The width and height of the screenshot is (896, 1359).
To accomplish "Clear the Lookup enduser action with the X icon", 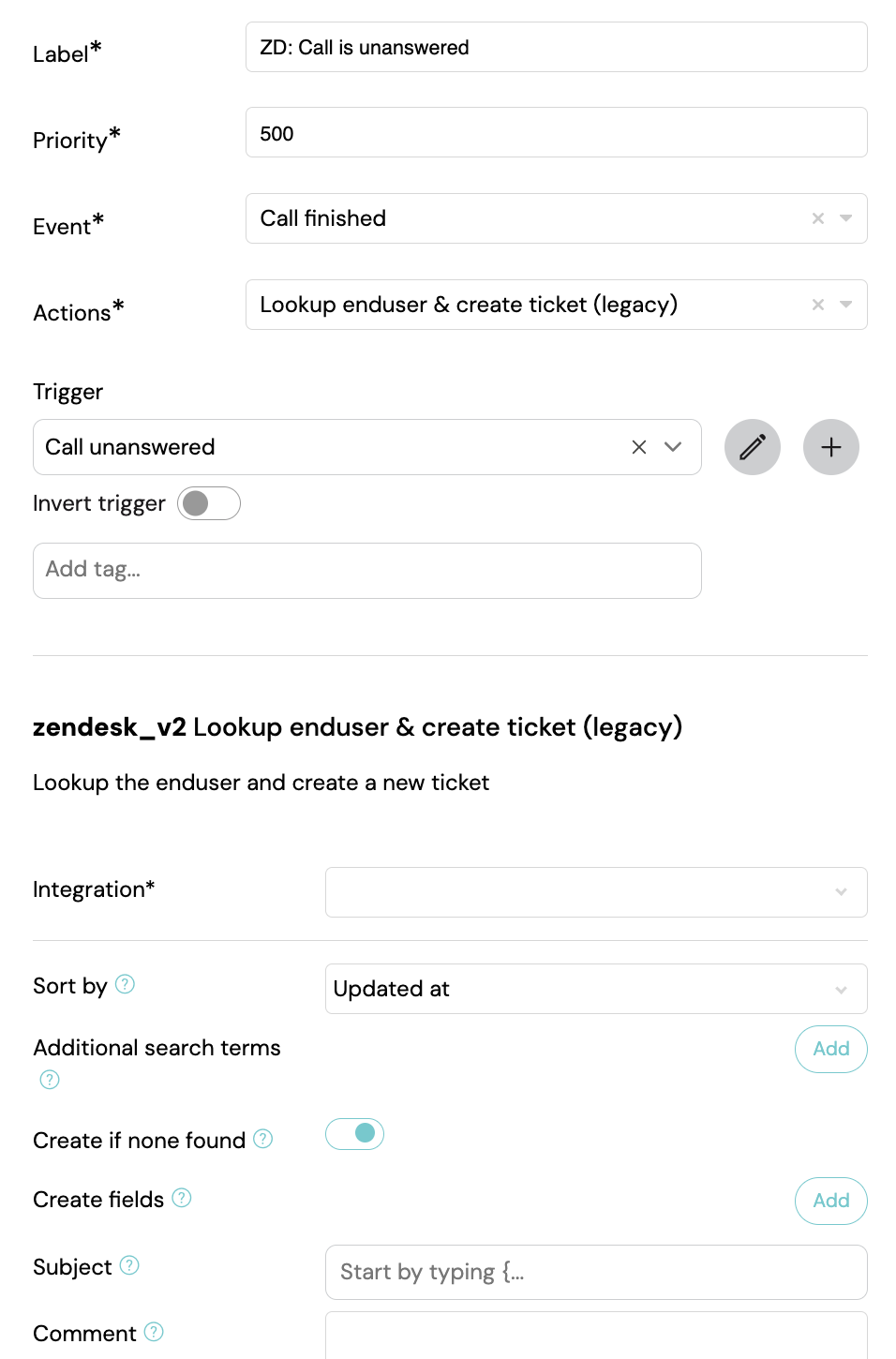I will coord(817,305).
